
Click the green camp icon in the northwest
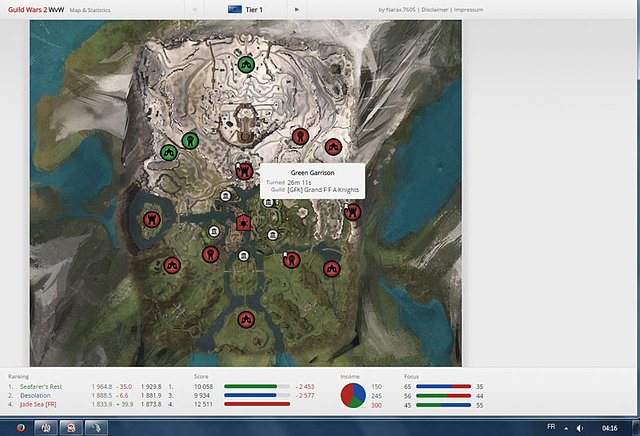coord(170,153)
